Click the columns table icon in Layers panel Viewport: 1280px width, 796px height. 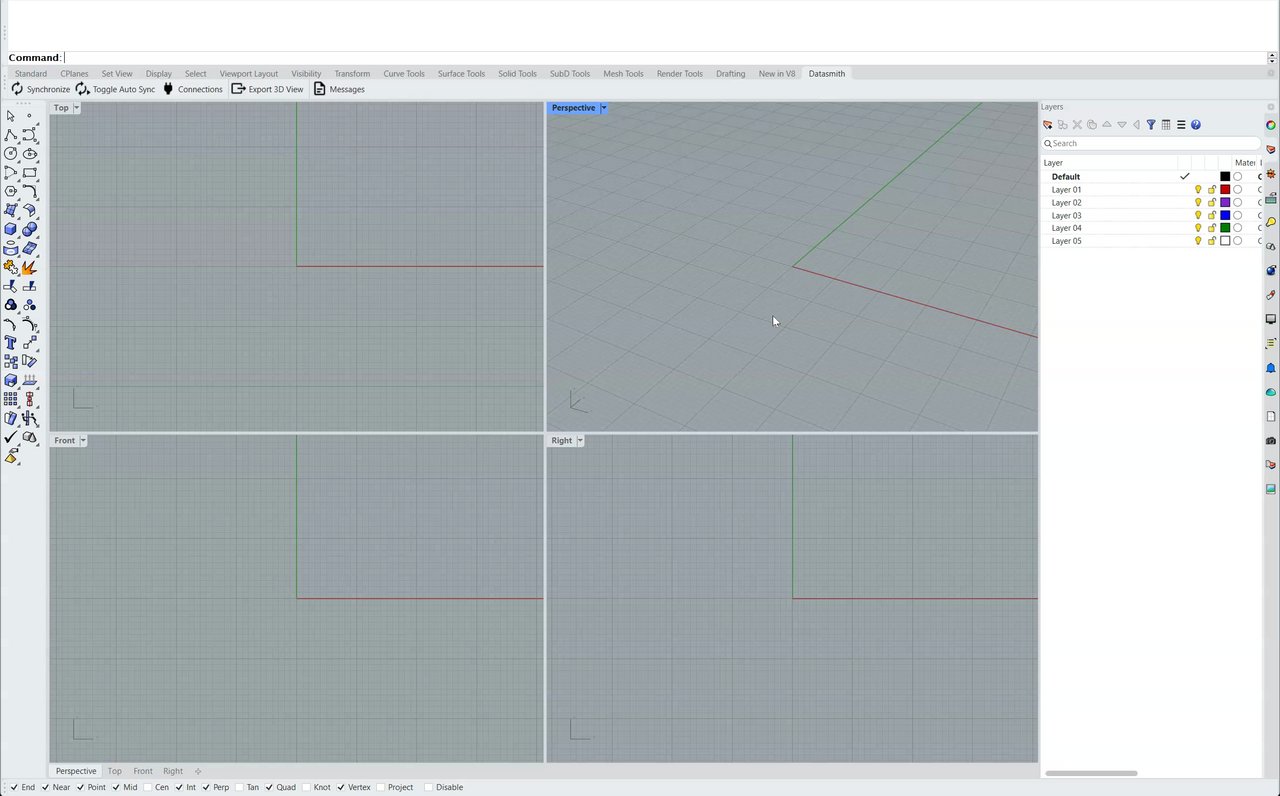coord(1166,125)
